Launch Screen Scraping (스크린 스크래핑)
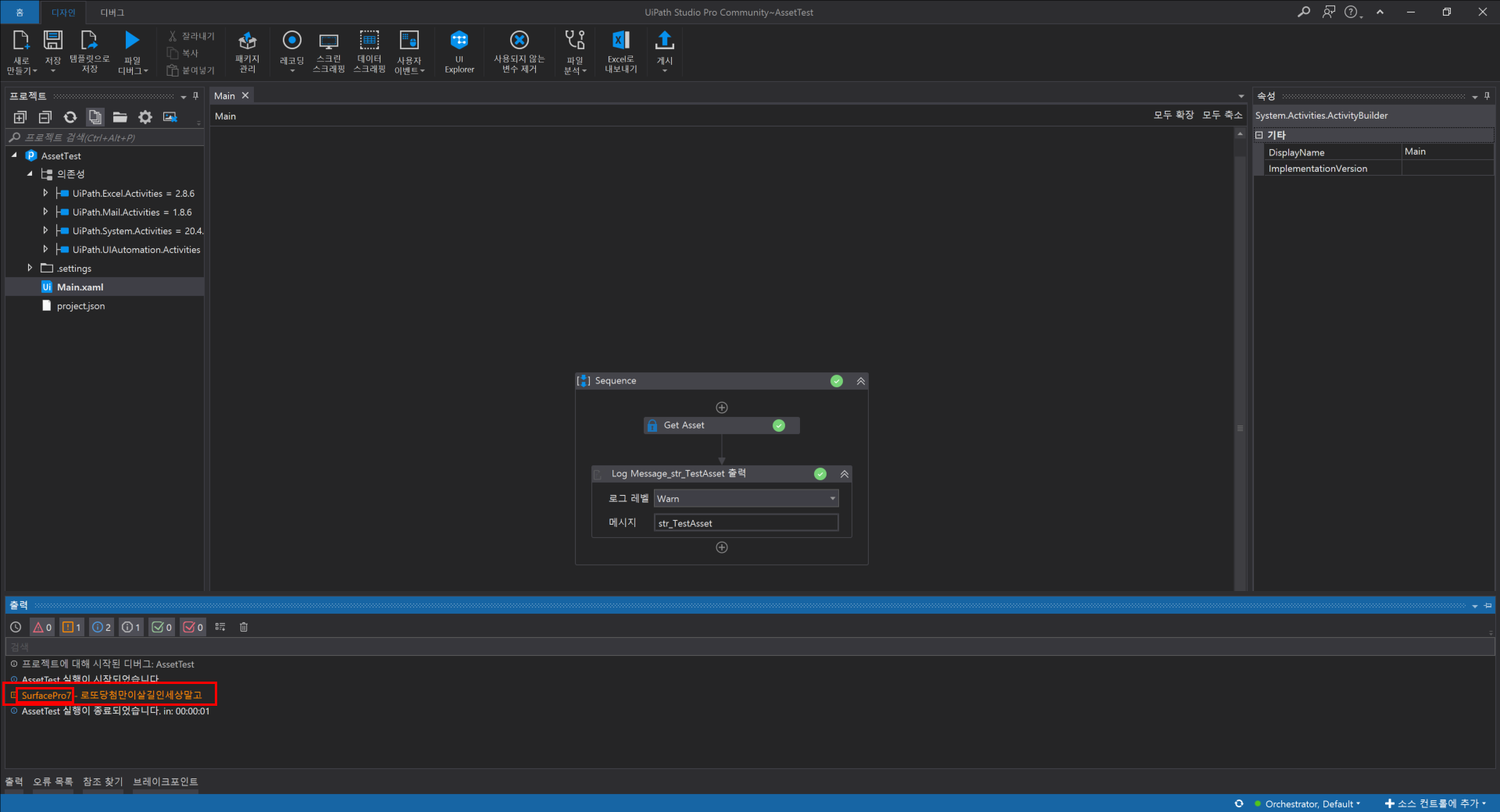This screenshot has height=812, width=1500. click(328, 52)
